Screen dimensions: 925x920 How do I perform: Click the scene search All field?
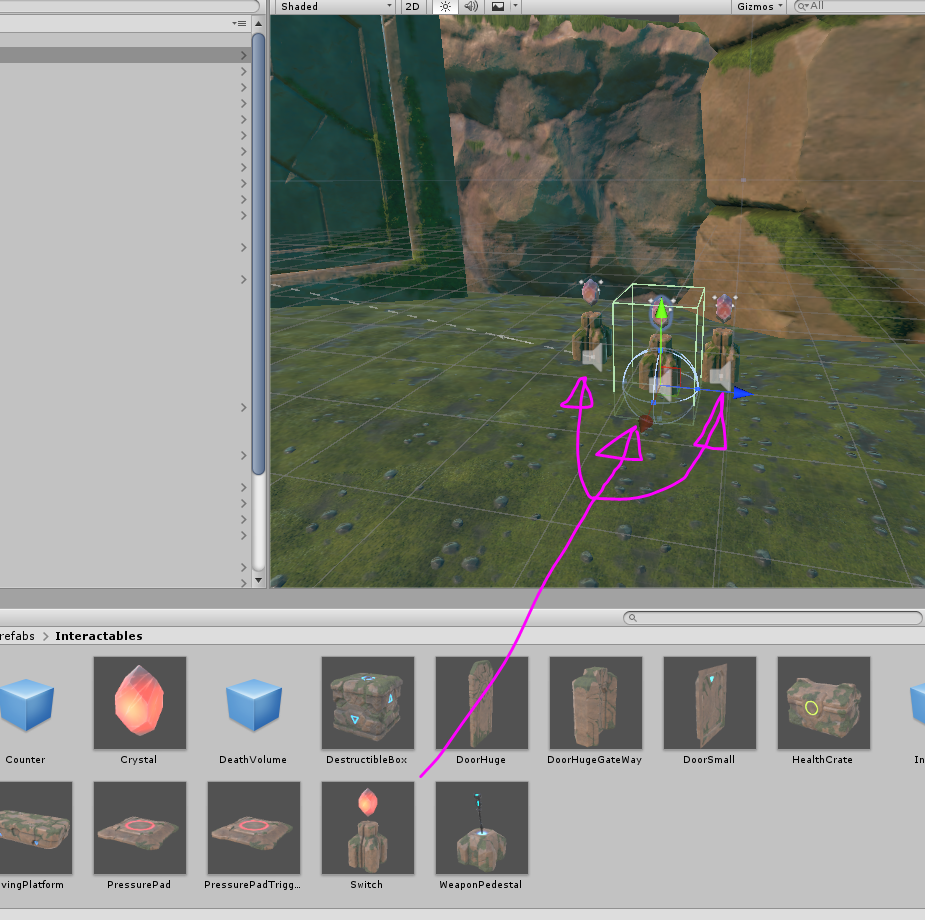pos(859,6)
